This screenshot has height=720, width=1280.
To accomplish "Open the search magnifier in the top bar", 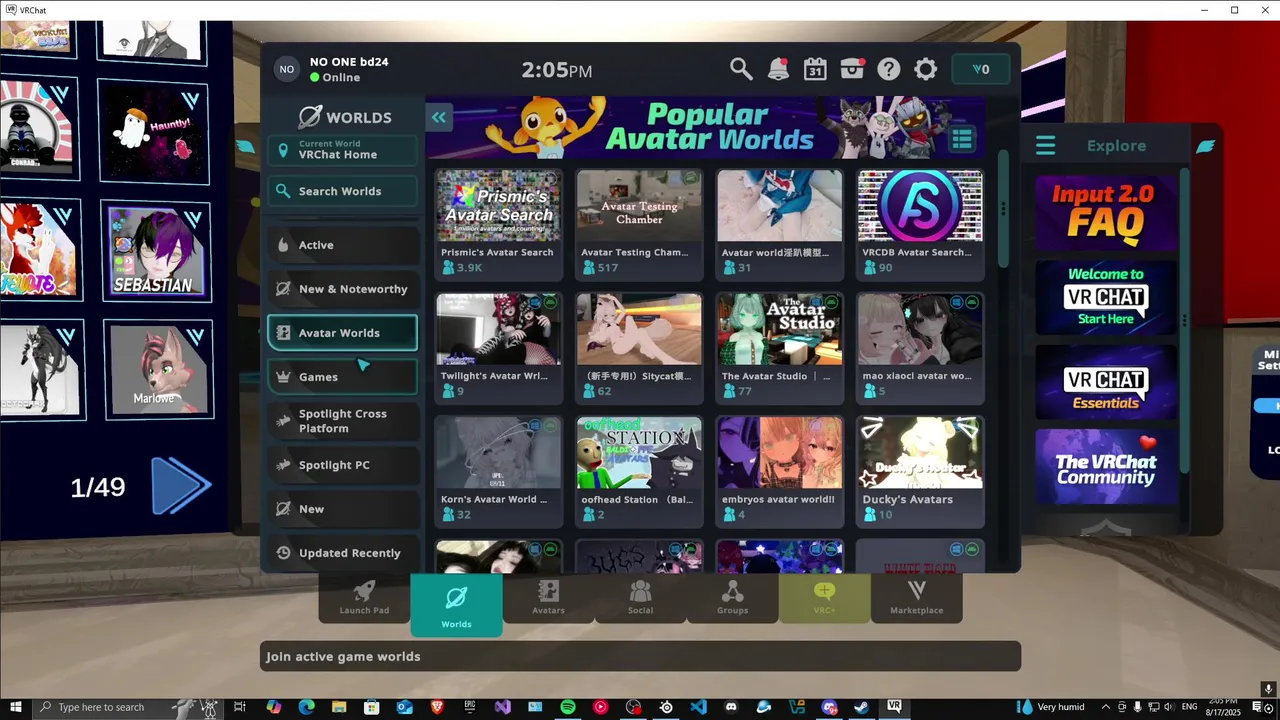I will [741, 69].
